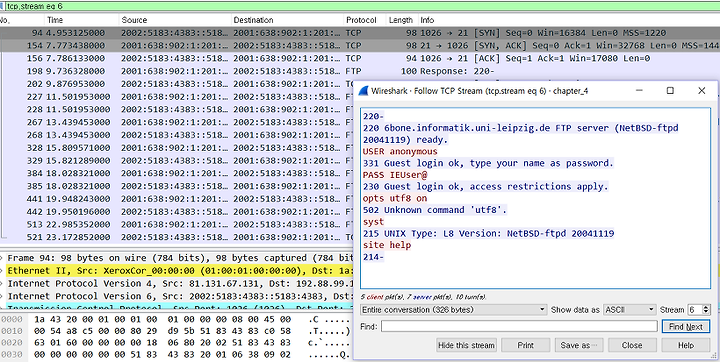
Task: Select packet 154 SYN, ACK row
Action: (360, 45)
